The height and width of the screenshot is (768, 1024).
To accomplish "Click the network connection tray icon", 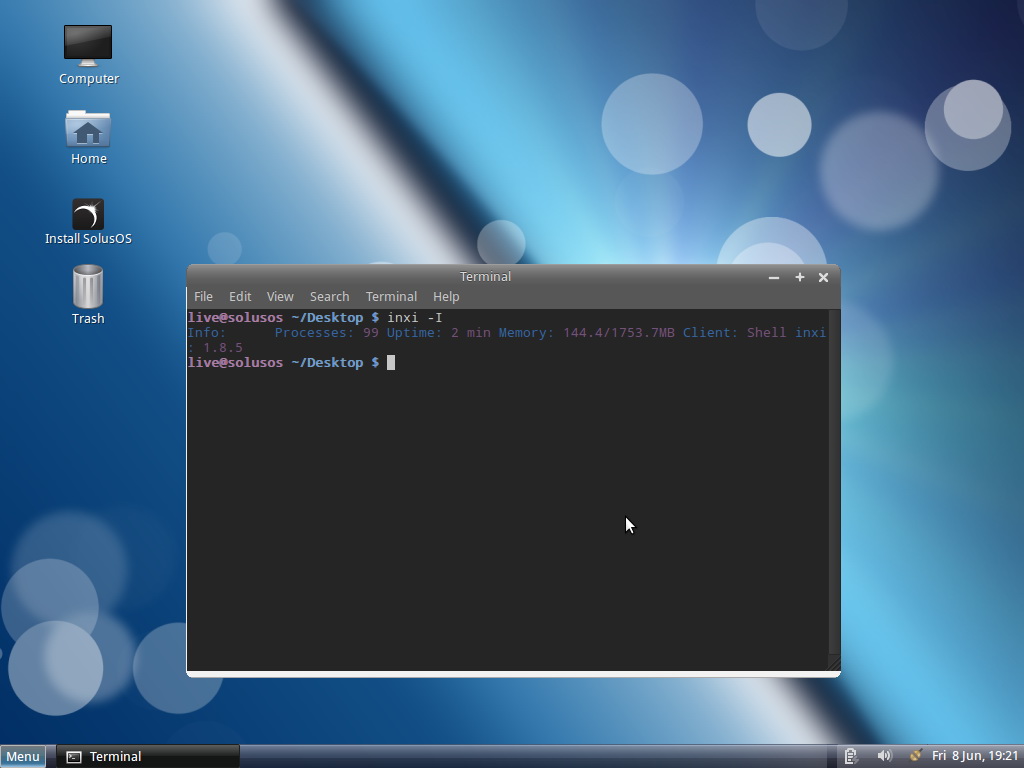I will tap(914, 756).
